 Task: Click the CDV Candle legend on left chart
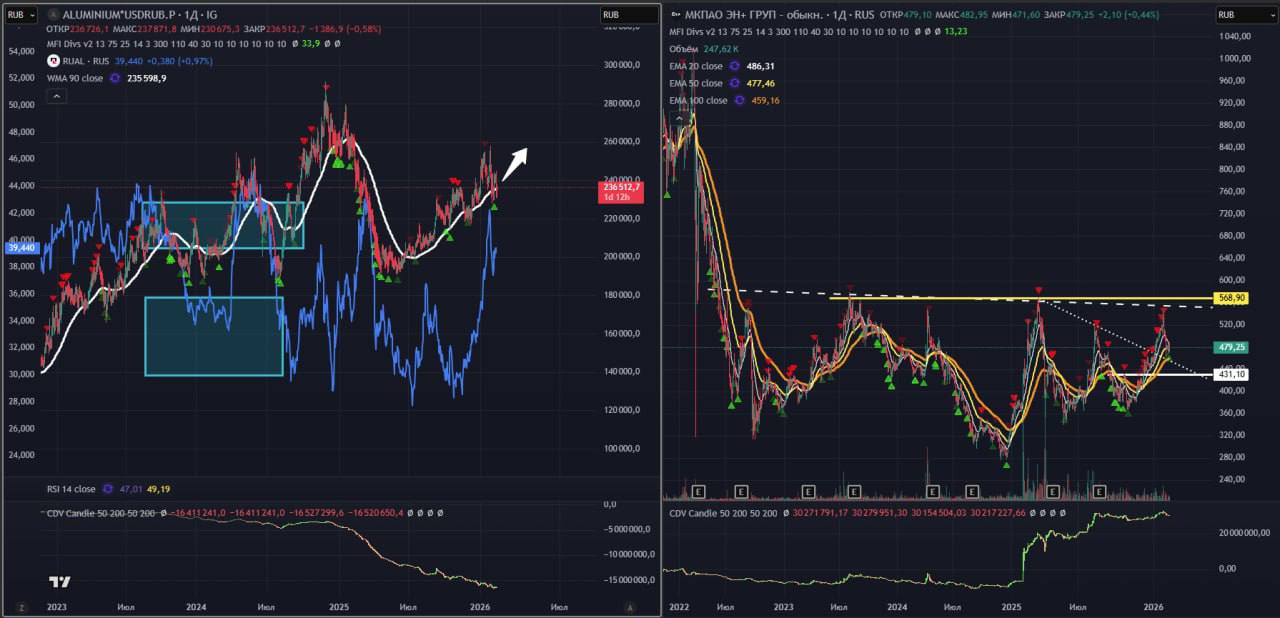click(x=101, y=513)
